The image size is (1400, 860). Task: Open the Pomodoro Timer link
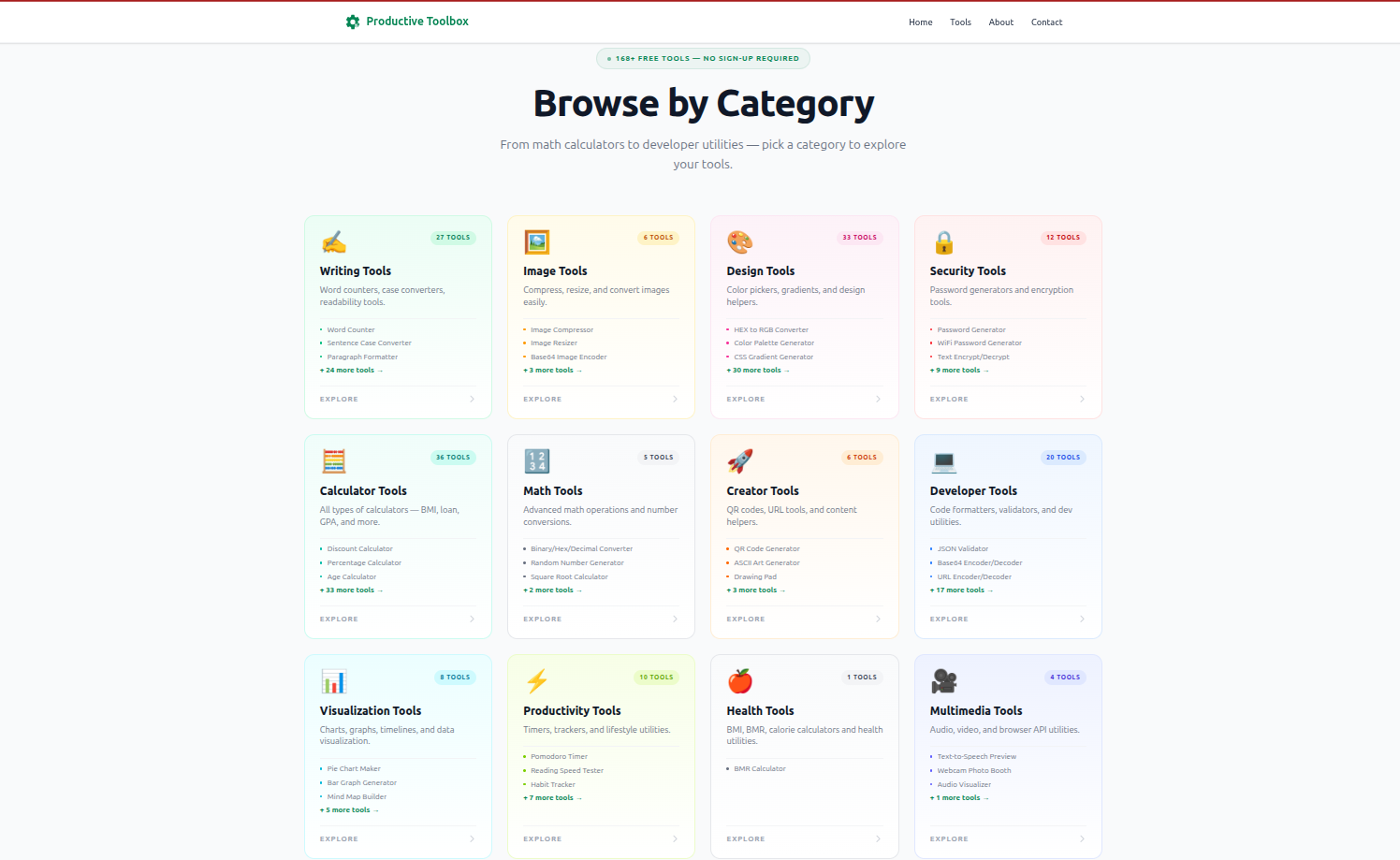tap(559, 756)
